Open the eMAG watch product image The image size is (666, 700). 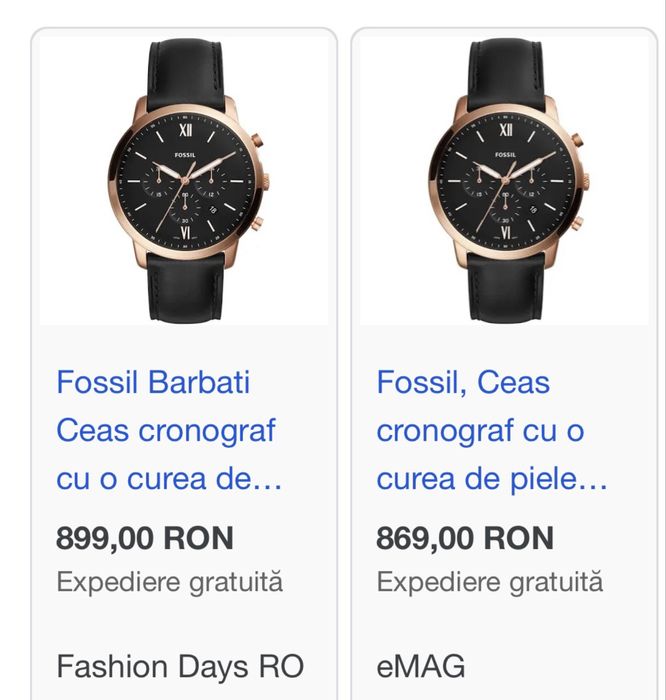pos(504,180)
